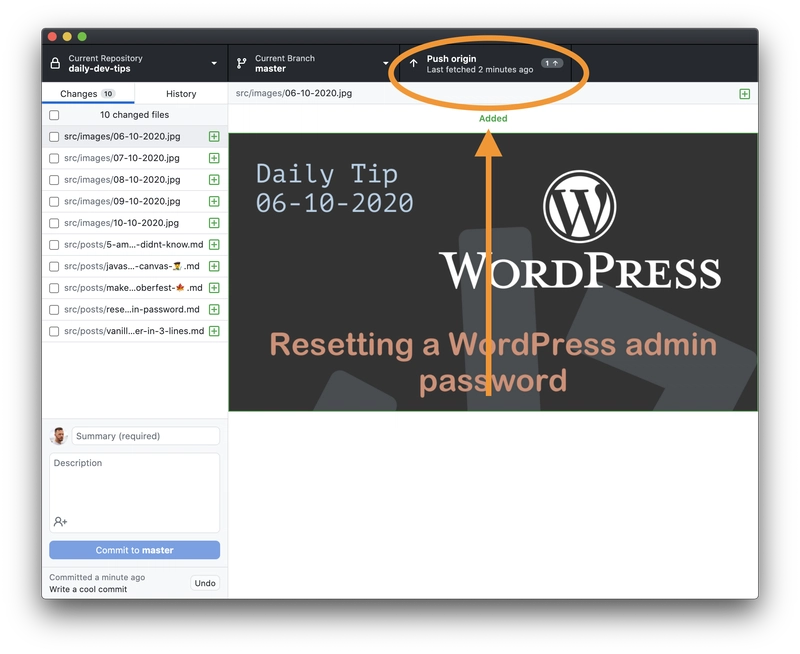The image size is (800, 654).
Task: Select src/posts/vanill...er-in-3-lines.md file name
Action: pyautogui.click(x=134, y=331)
